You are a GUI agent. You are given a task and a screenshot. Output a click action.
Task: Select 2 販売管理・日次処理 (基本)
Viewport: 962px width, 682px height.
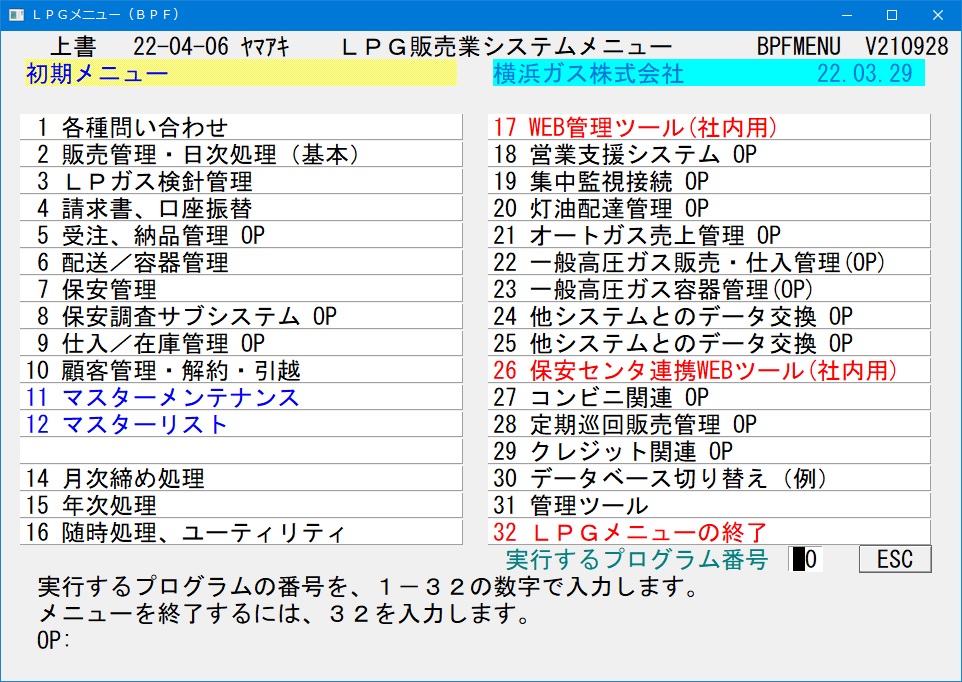pyautogui.click(x=240, y=154)
